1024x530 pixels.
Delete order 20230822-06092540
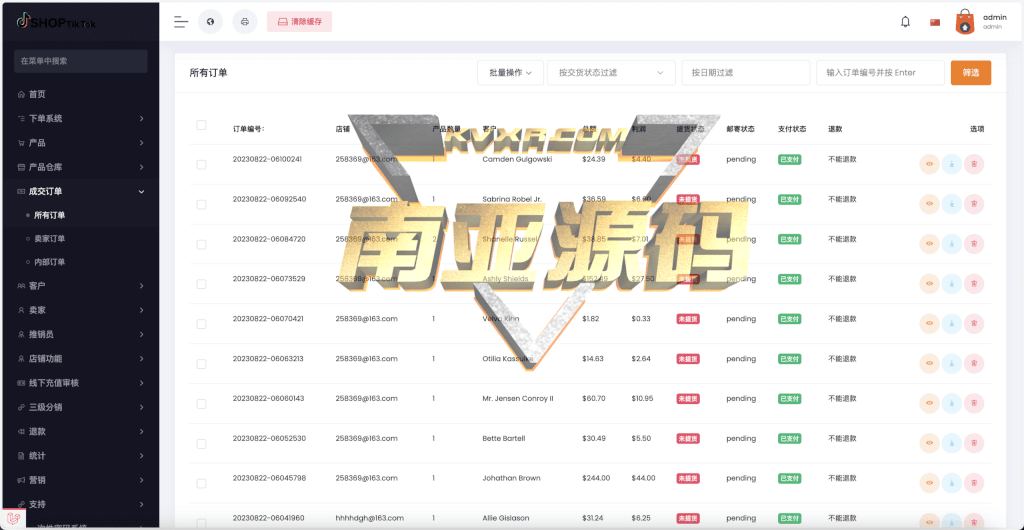coord(974,204)
